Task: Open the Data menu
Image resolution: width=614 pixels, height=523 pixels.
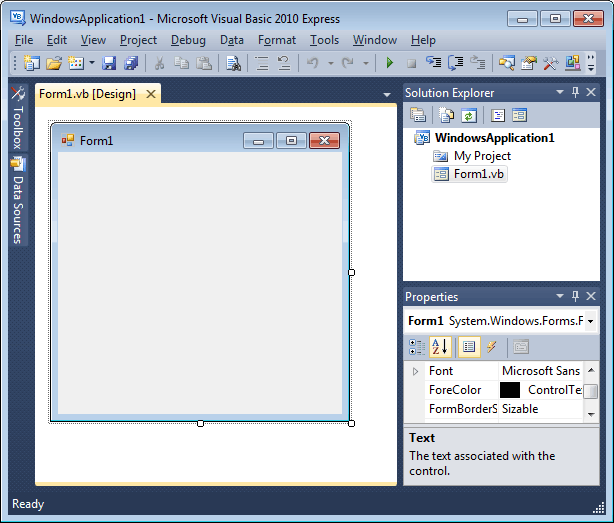Action: [232, 40]
